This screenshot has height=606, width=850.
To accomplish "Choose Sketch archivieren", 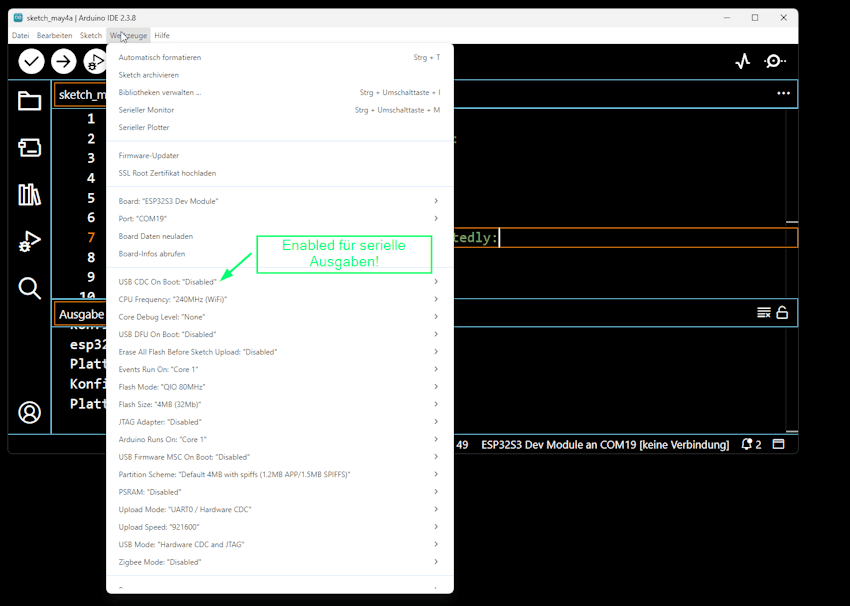I will coord(280,75).
